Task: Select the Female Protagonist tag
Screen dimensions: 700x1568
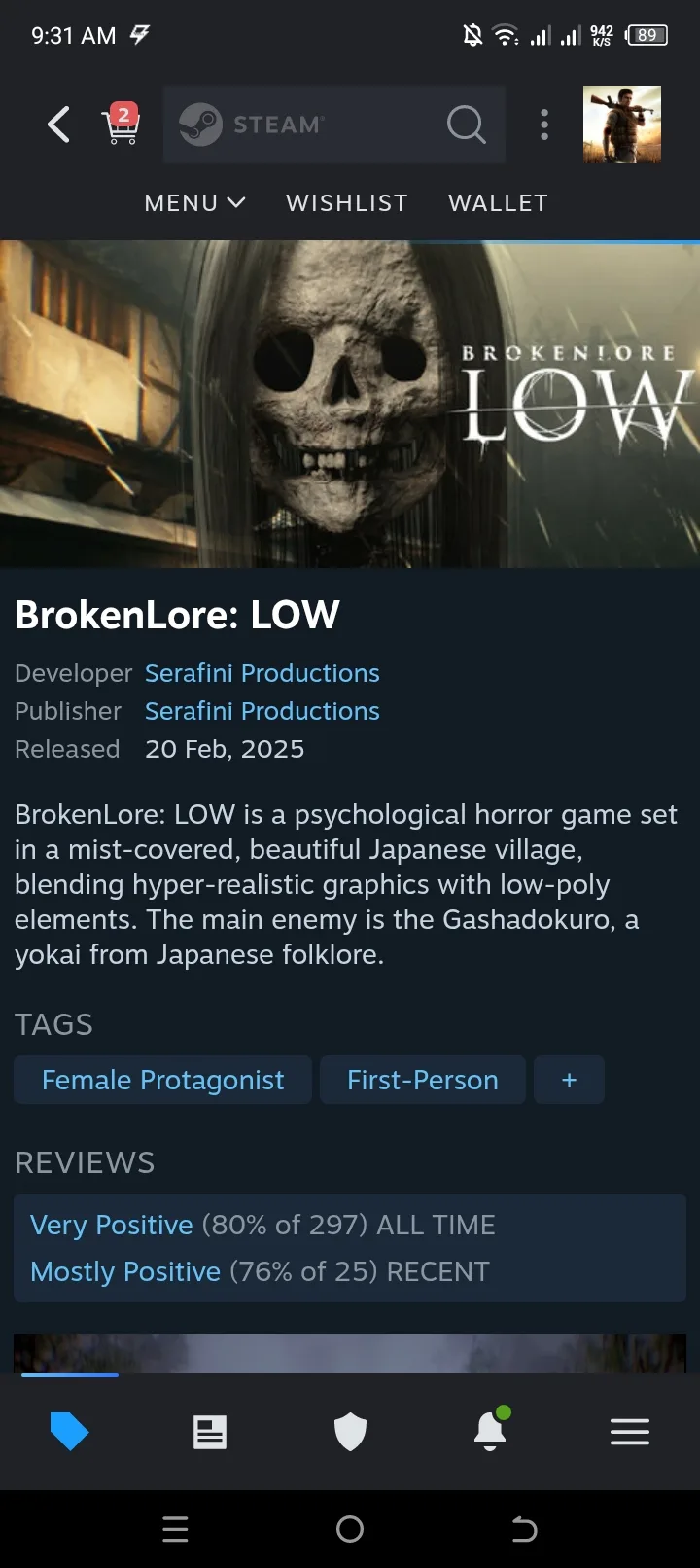Action: (162, 1080)
